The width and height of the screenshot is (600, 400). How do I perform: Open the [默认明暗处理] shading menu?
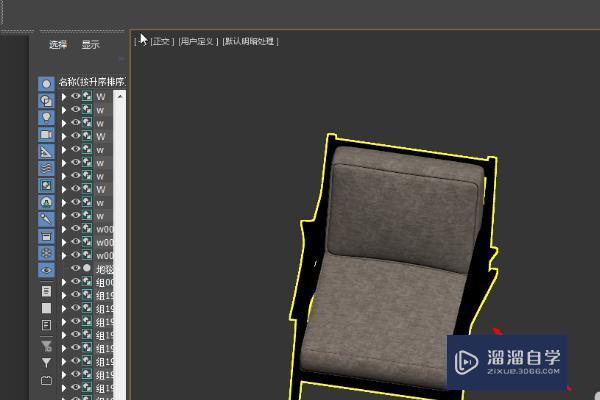250,41
